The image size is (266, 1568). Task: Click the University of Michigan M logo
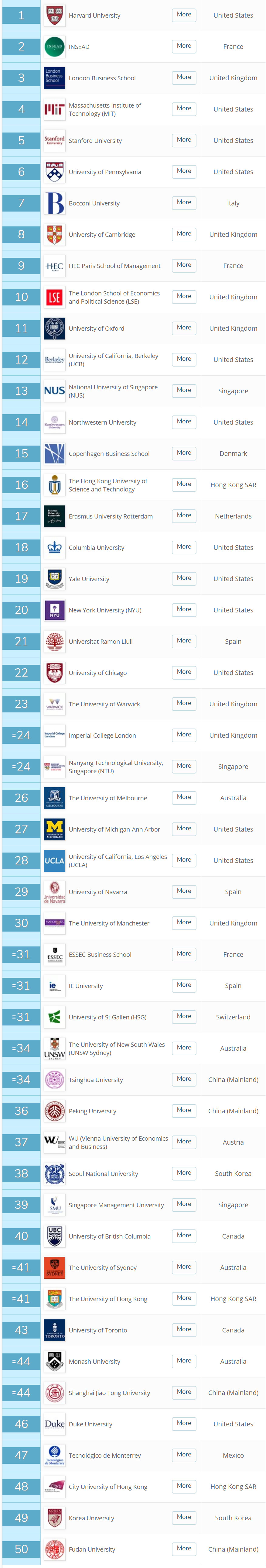point(54,830)
